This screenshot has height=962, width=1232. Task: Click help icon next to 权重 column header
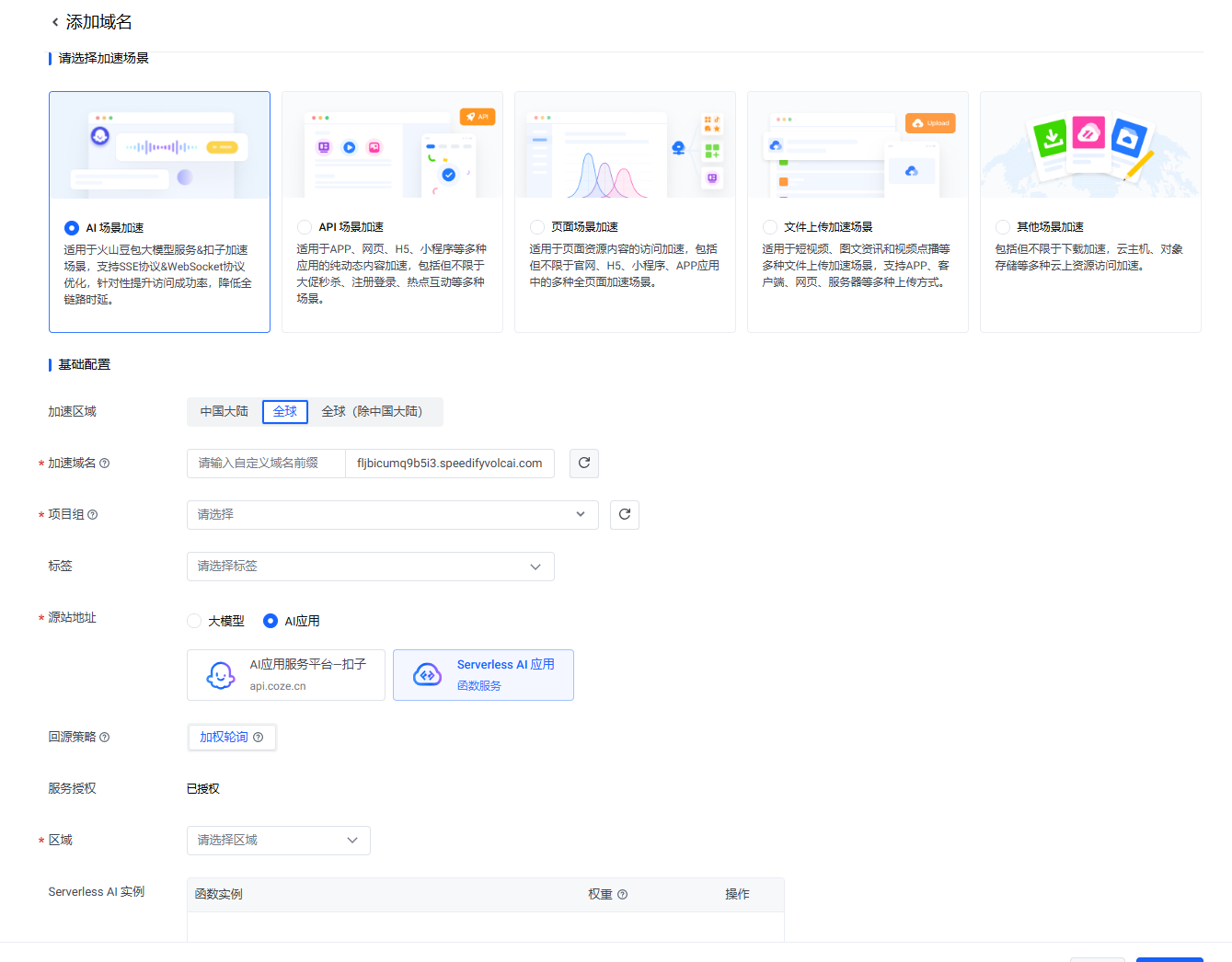point(622,895)
